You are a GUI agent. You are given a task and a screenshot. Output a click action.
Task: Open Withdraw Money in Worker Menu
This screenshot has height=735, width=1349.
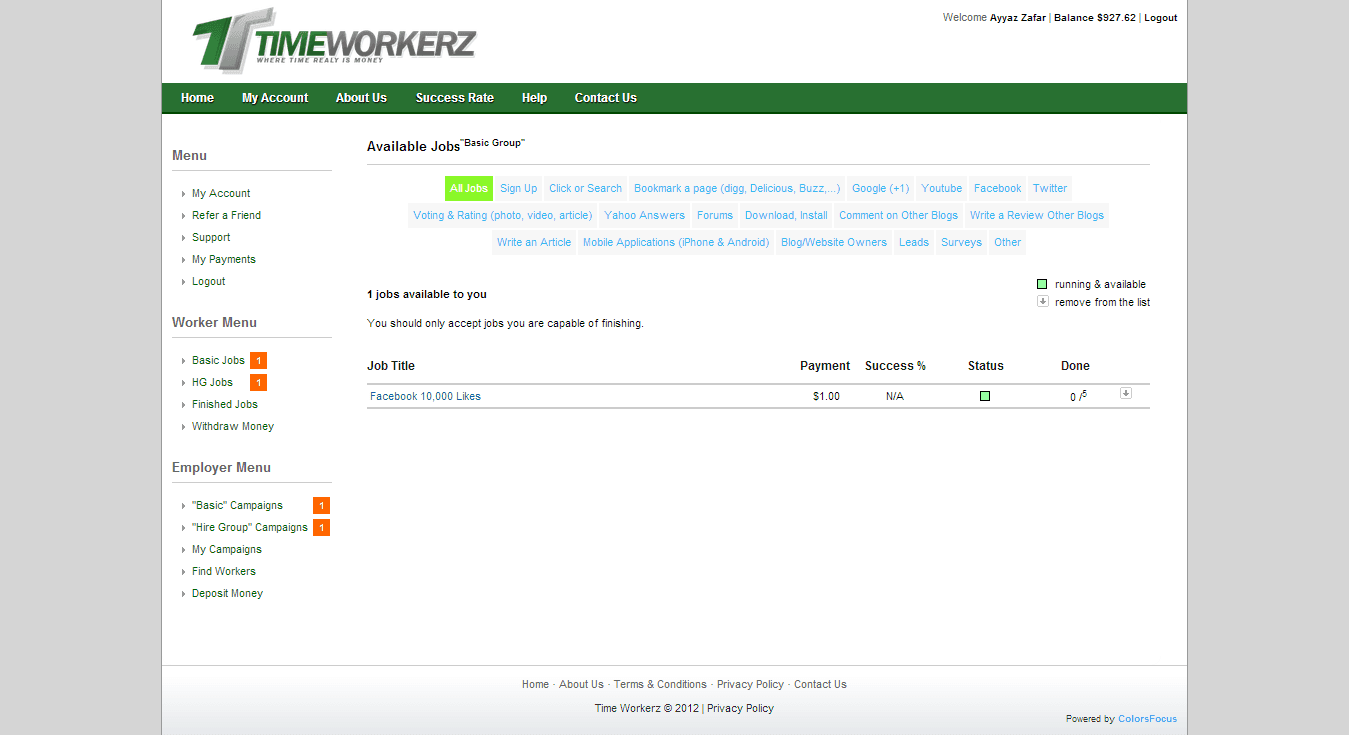[233, 427]
